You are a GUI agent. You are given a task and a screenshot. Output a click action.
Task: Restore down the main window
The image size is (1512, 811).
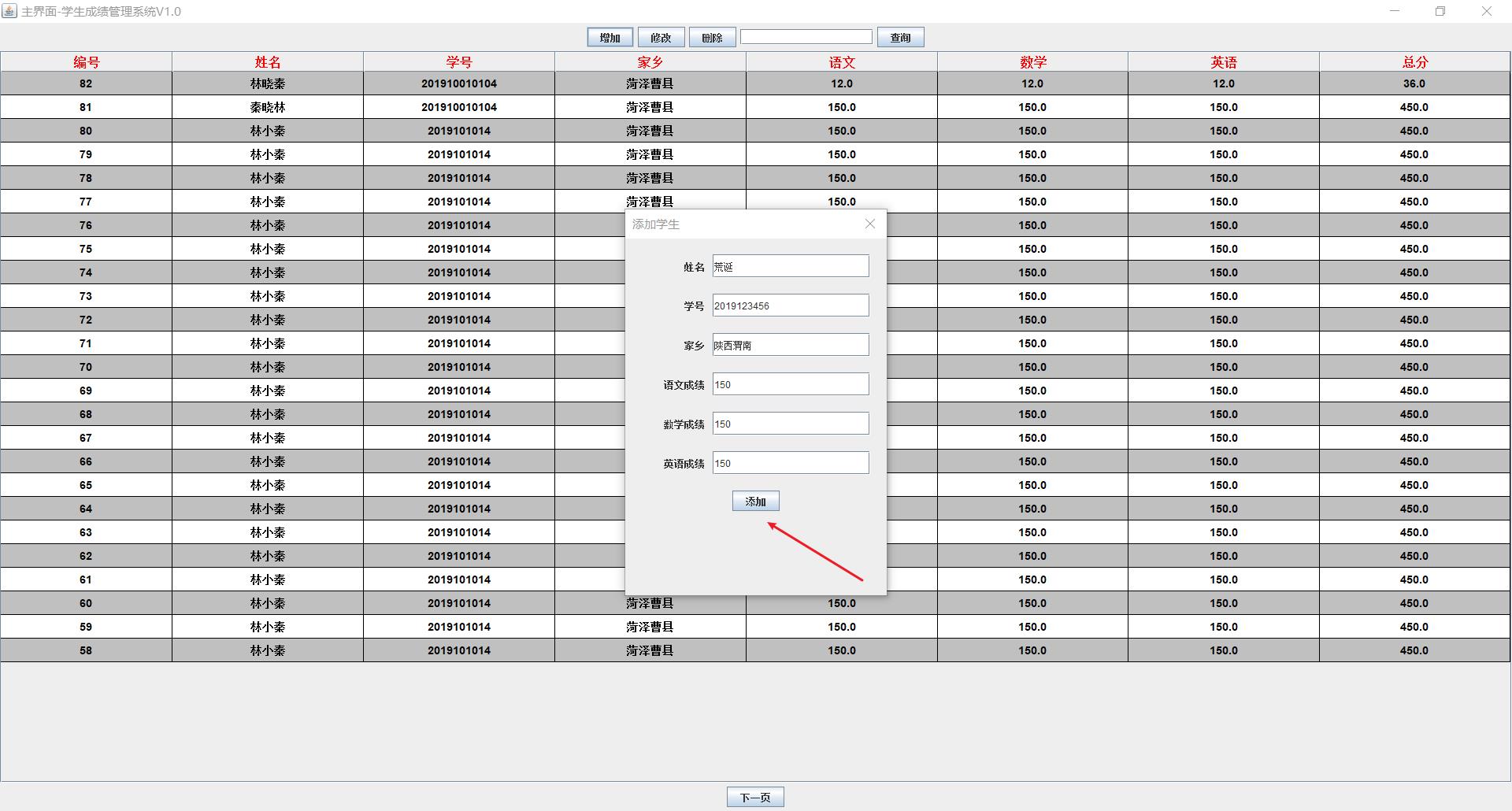tap(1440, 11)
